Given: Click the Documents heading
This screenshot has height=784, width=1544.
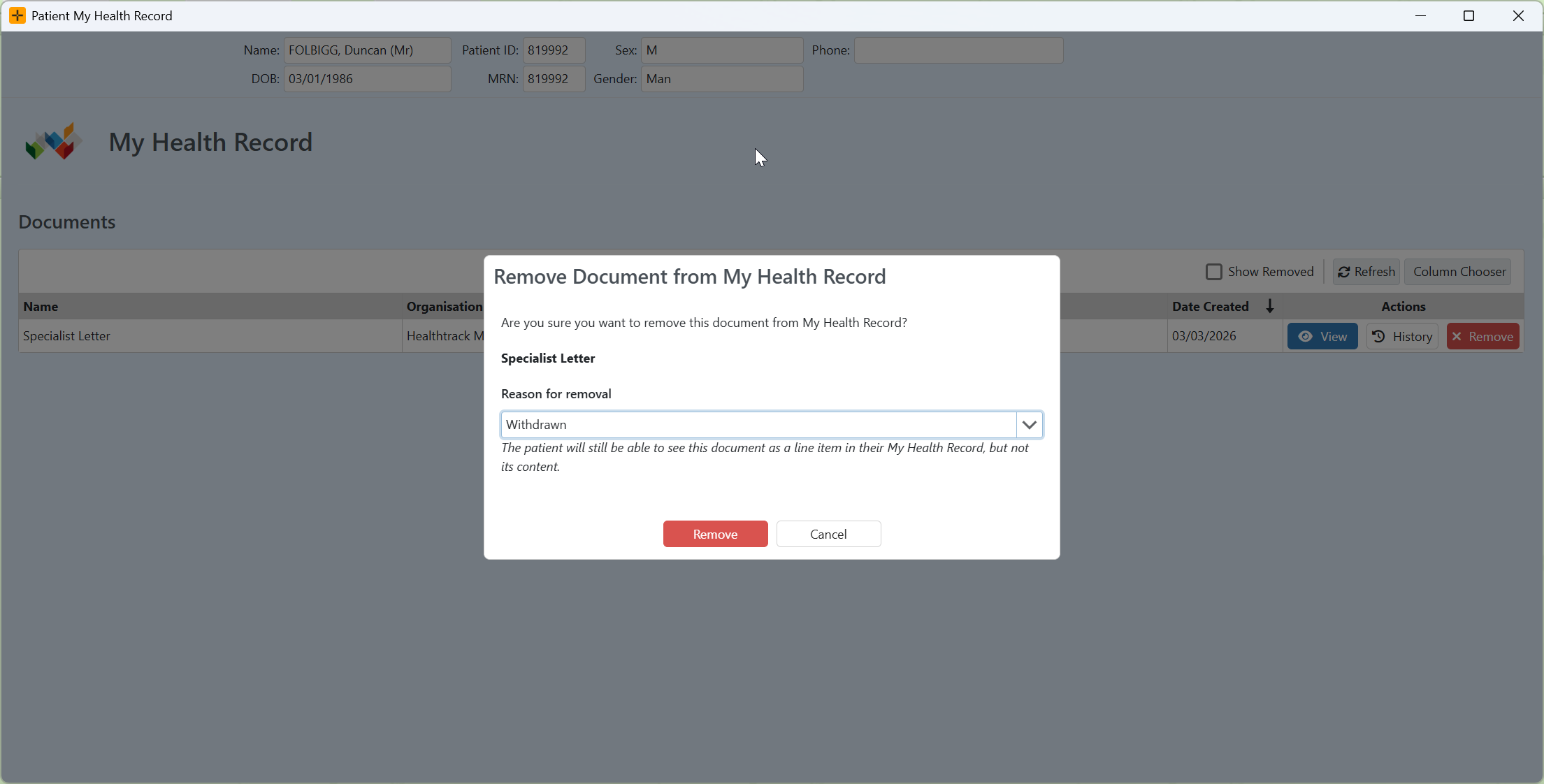Looking at the screenshot, I should pos(67,222).
